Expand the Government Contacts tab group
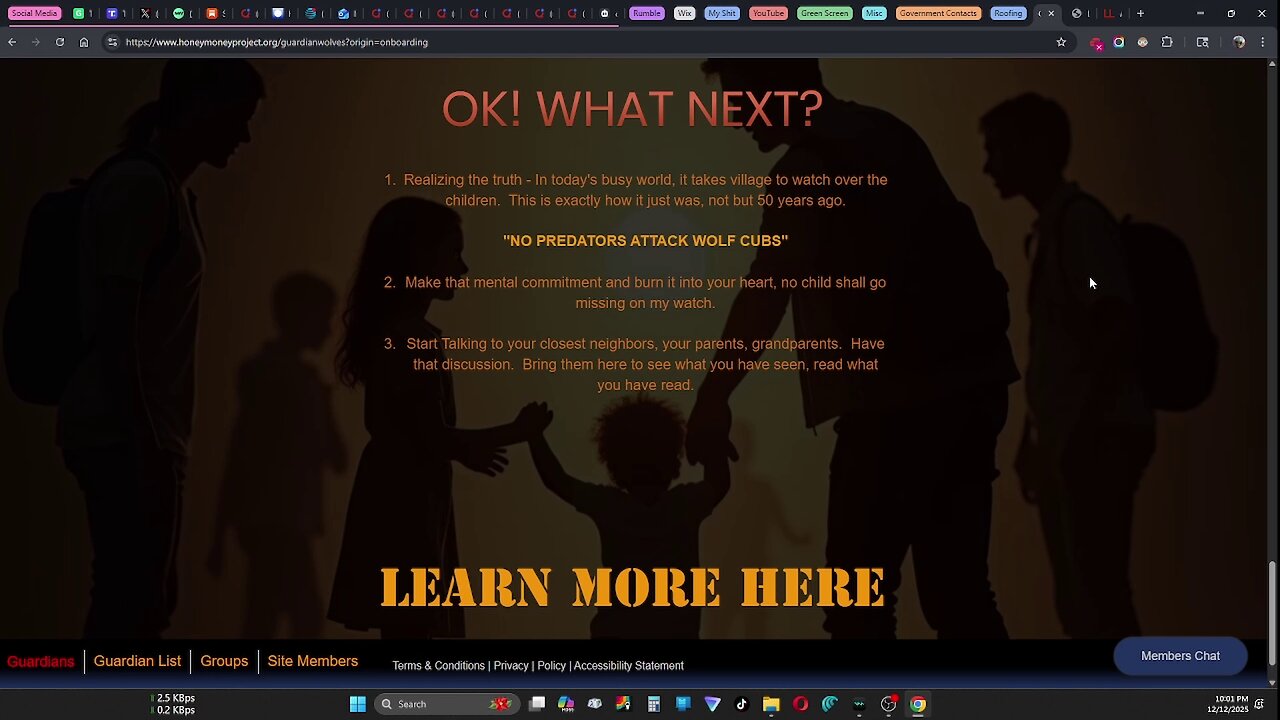Screen dimensions: 1280x720 tap(938, 13)
